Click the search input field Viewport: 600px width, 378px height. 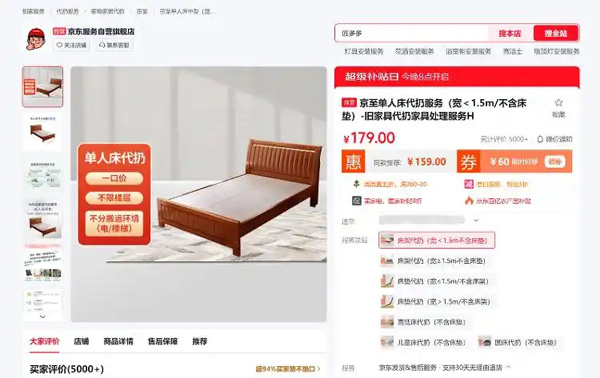(412, 33)
